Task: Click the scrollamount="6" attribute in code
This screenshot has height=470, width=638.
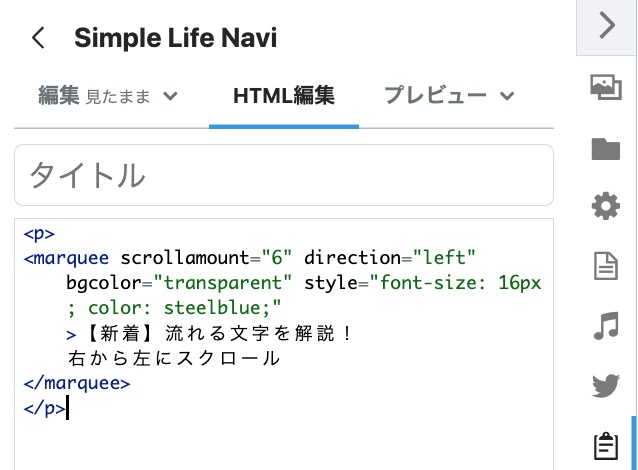Action: (206, 258)
